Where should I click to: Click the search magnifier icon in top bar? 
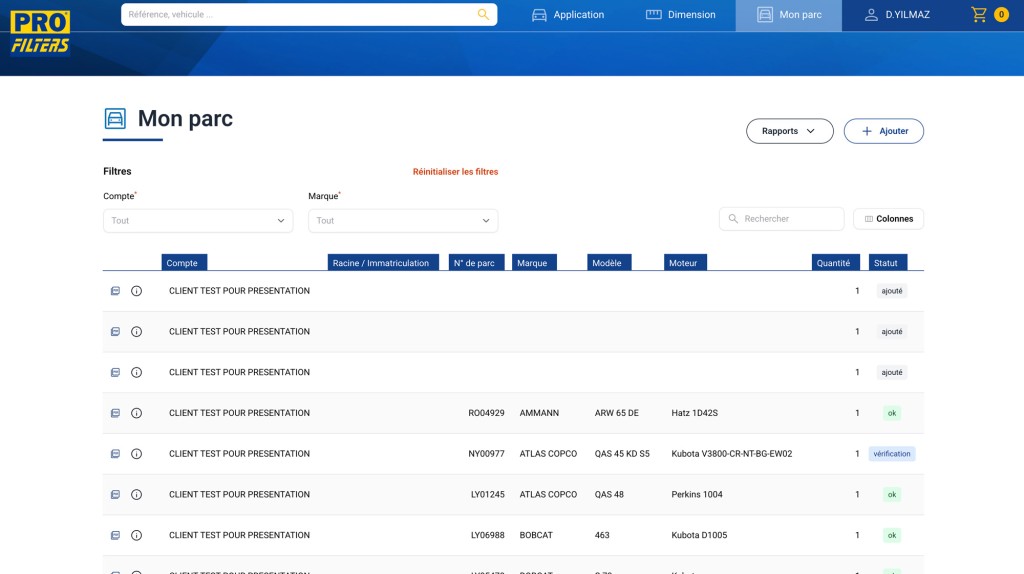483,14
